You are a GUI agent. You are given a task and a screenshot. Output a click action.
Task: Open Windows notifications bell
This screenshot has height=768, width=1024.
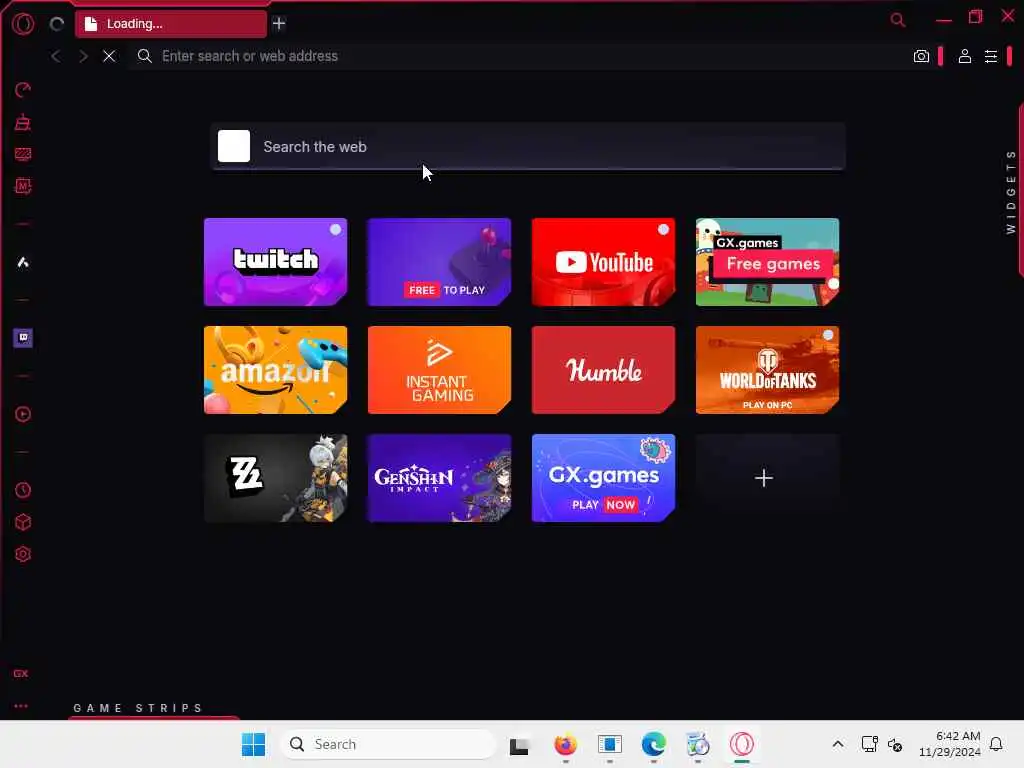(x=996, y=744)
